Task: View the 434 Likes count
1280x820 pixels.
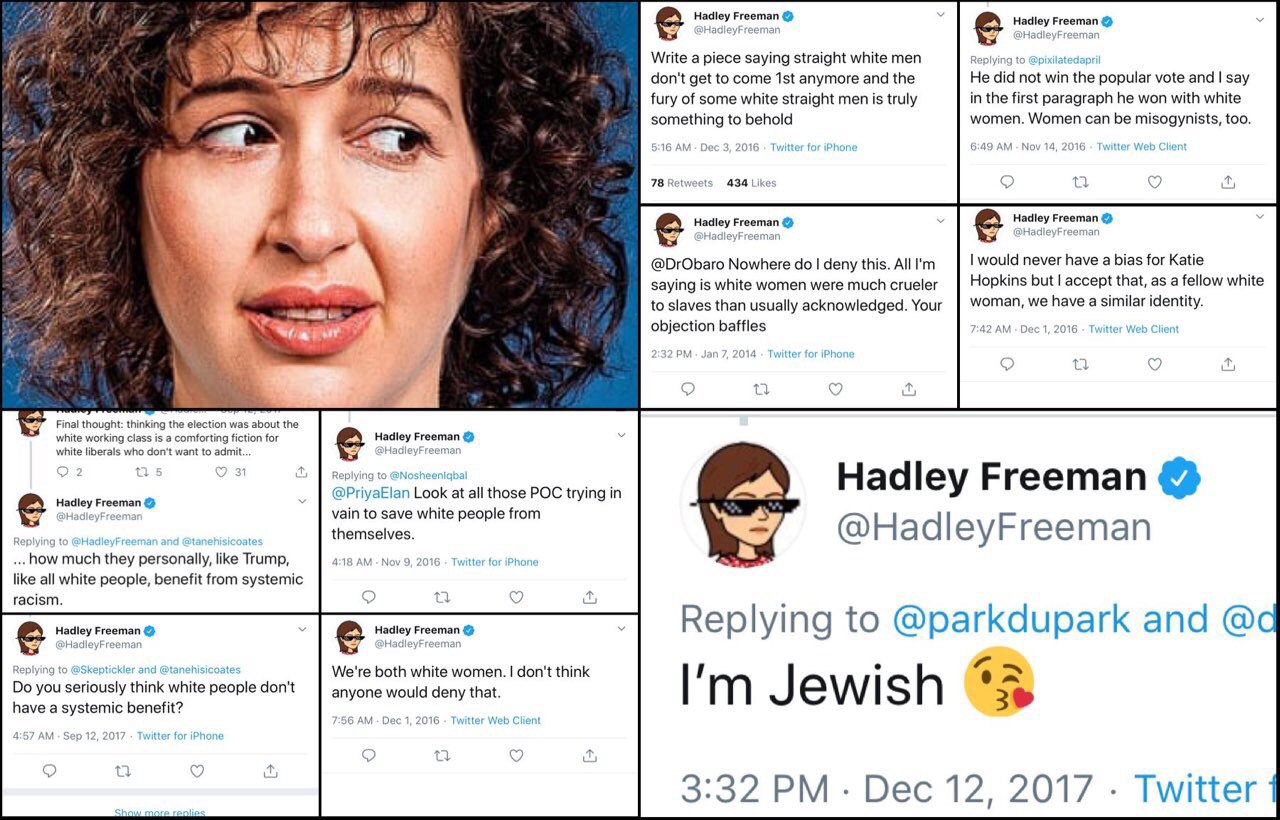Action: point(751,183)
